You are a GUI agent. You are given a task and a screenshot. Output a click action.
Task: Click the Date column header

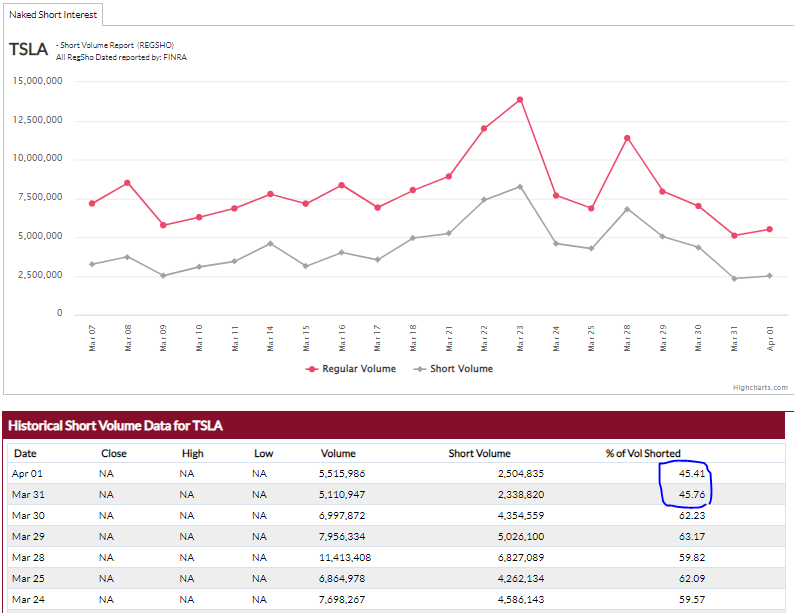pyautogui.click(x=25, y=454)
